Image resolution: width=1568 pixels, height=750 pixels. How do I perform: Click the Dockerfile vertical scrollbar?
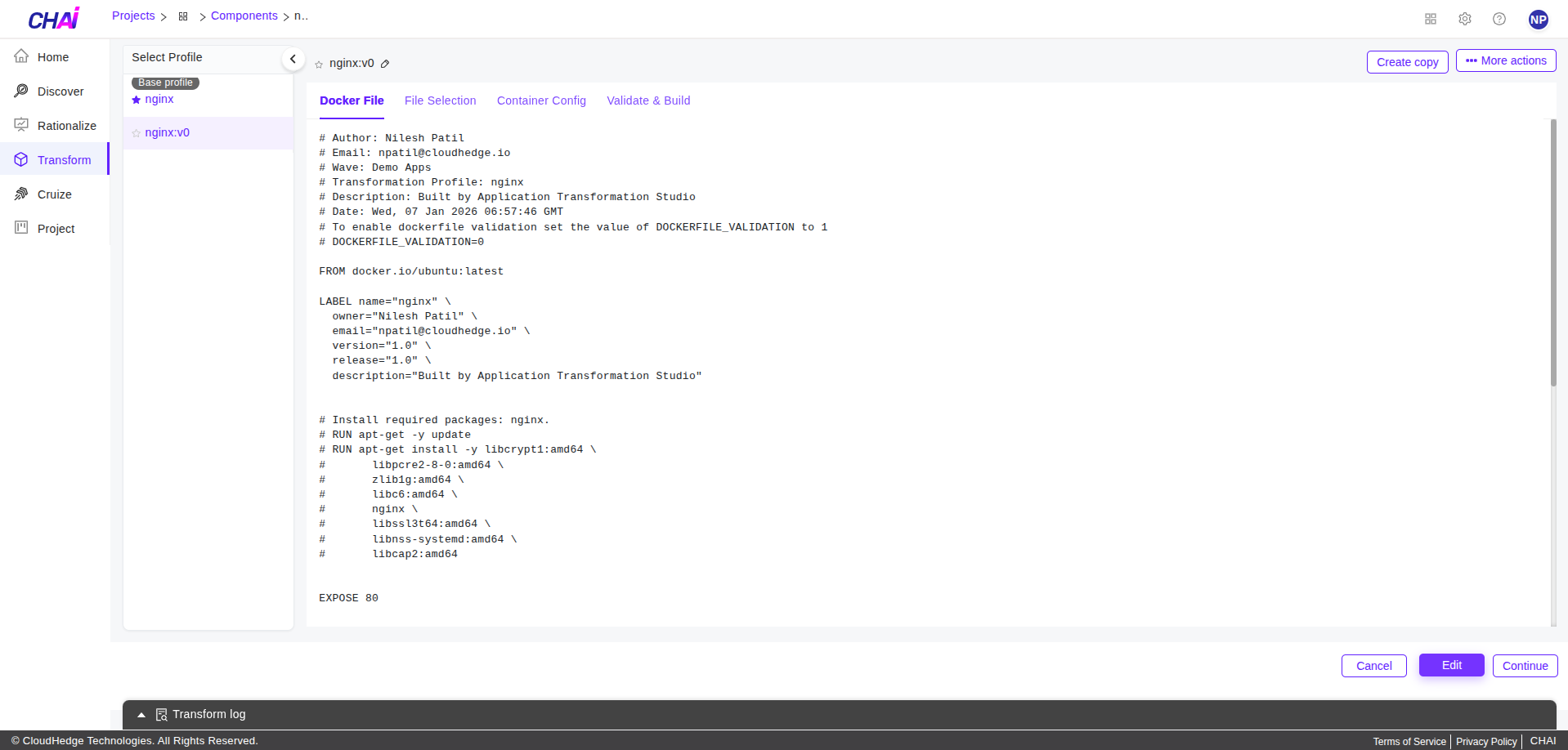(1553, 252)
